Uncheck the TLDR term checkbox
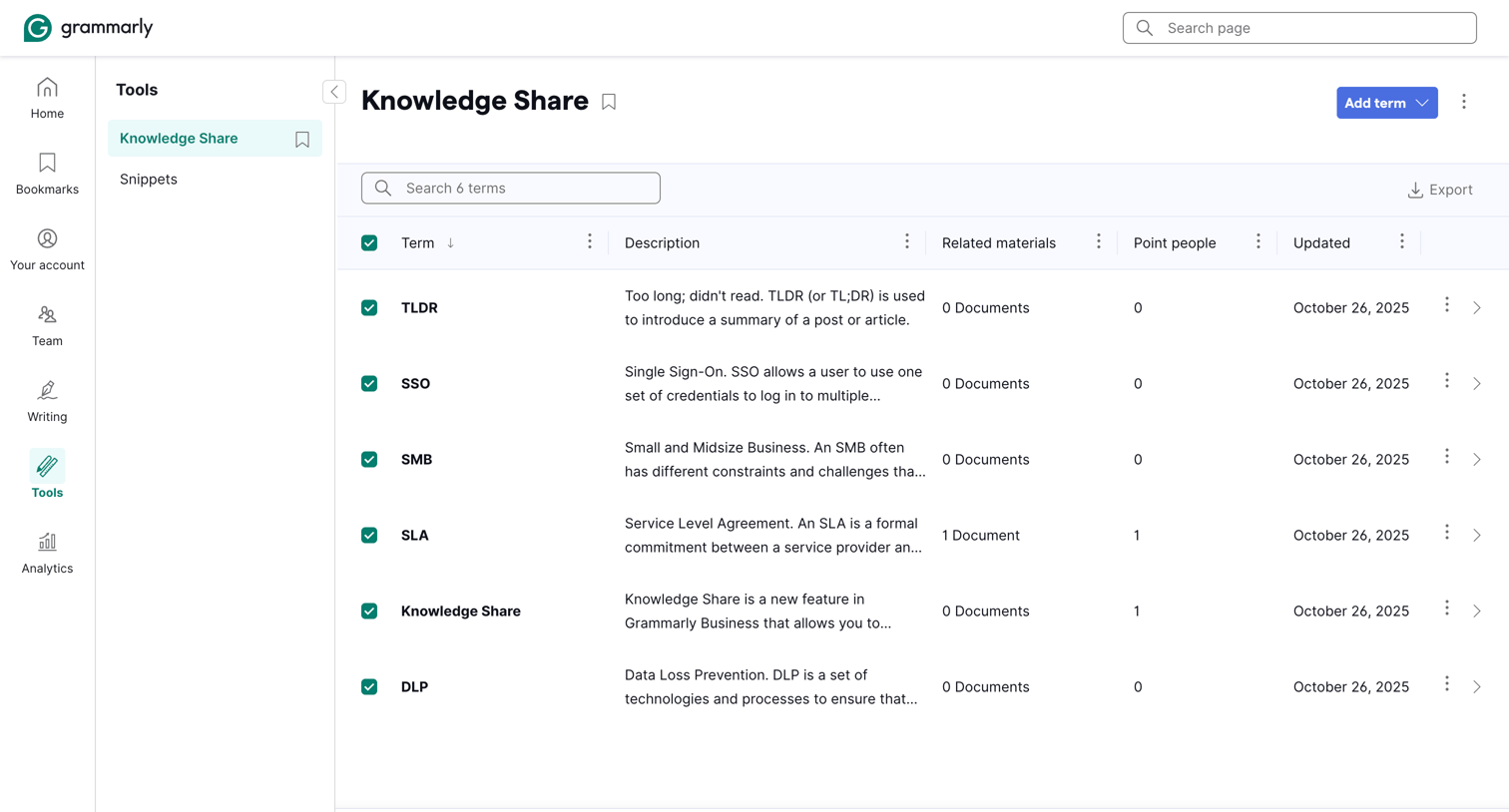The height and width of the screenshot is (812, 1509). coord(369,308)
